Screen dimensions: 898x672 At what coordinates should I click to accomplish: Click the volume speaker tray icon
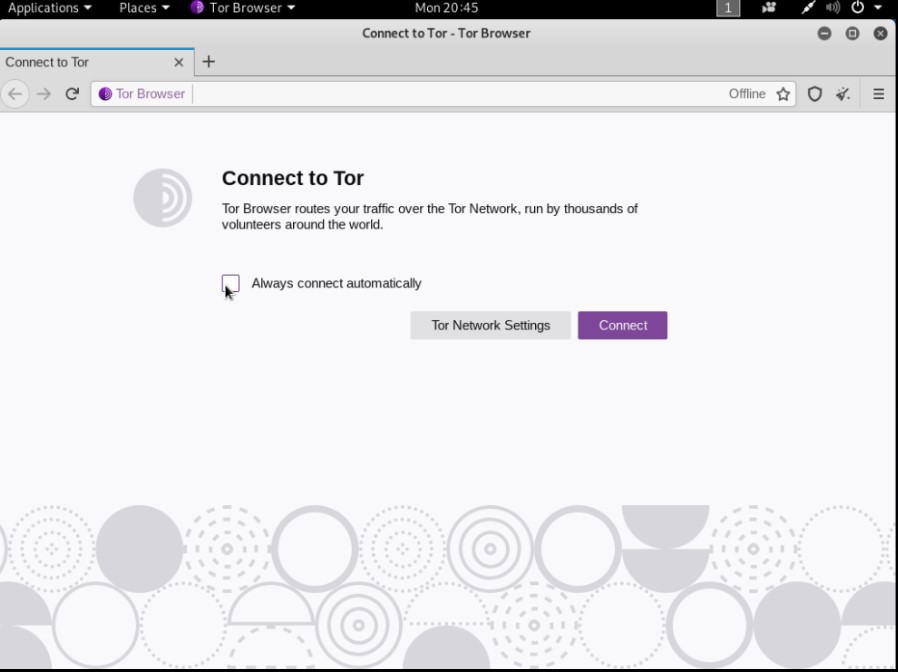point(833,8)
